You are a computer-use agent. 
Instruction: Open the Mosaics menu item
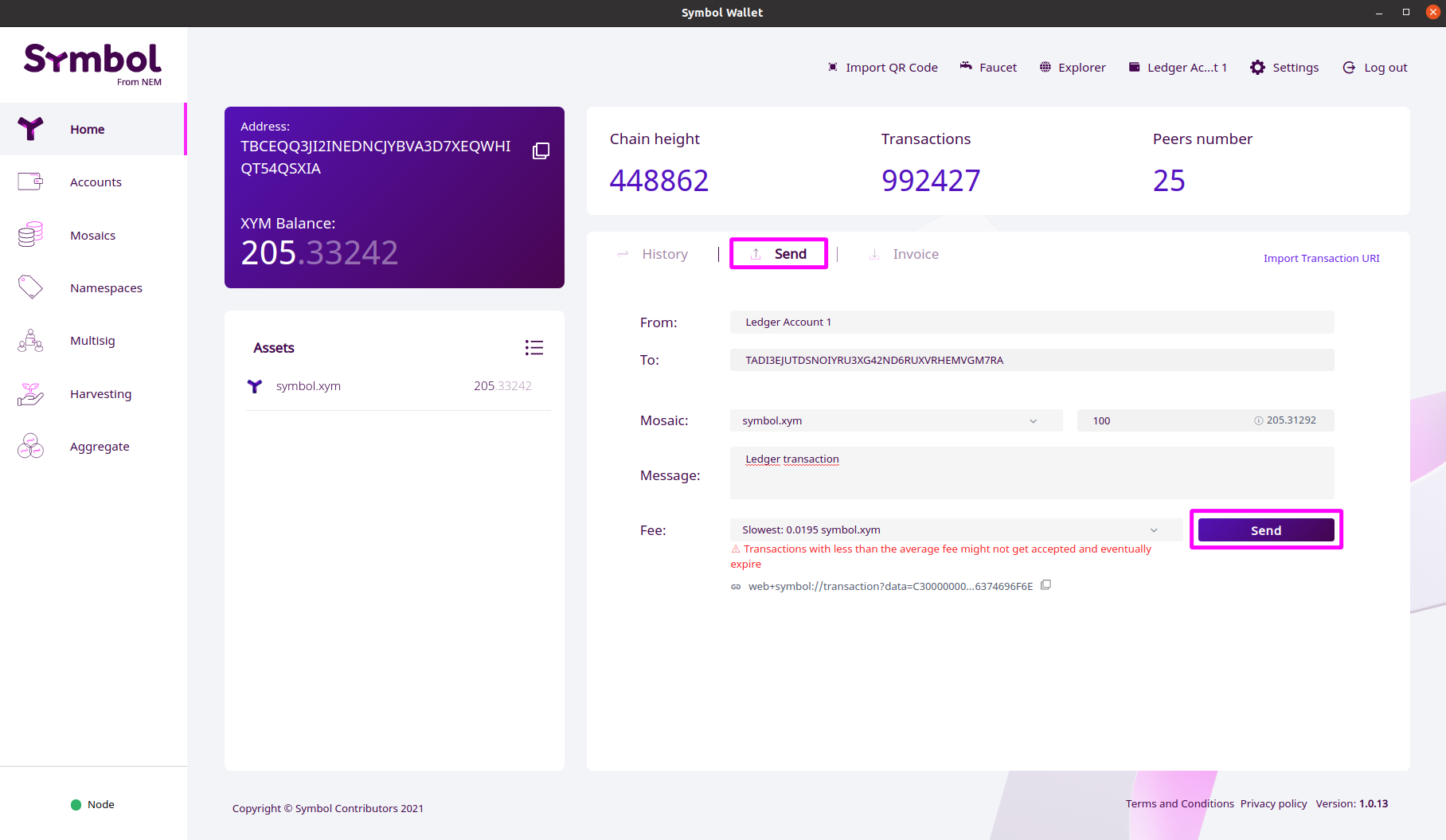(x=93, y=235)
